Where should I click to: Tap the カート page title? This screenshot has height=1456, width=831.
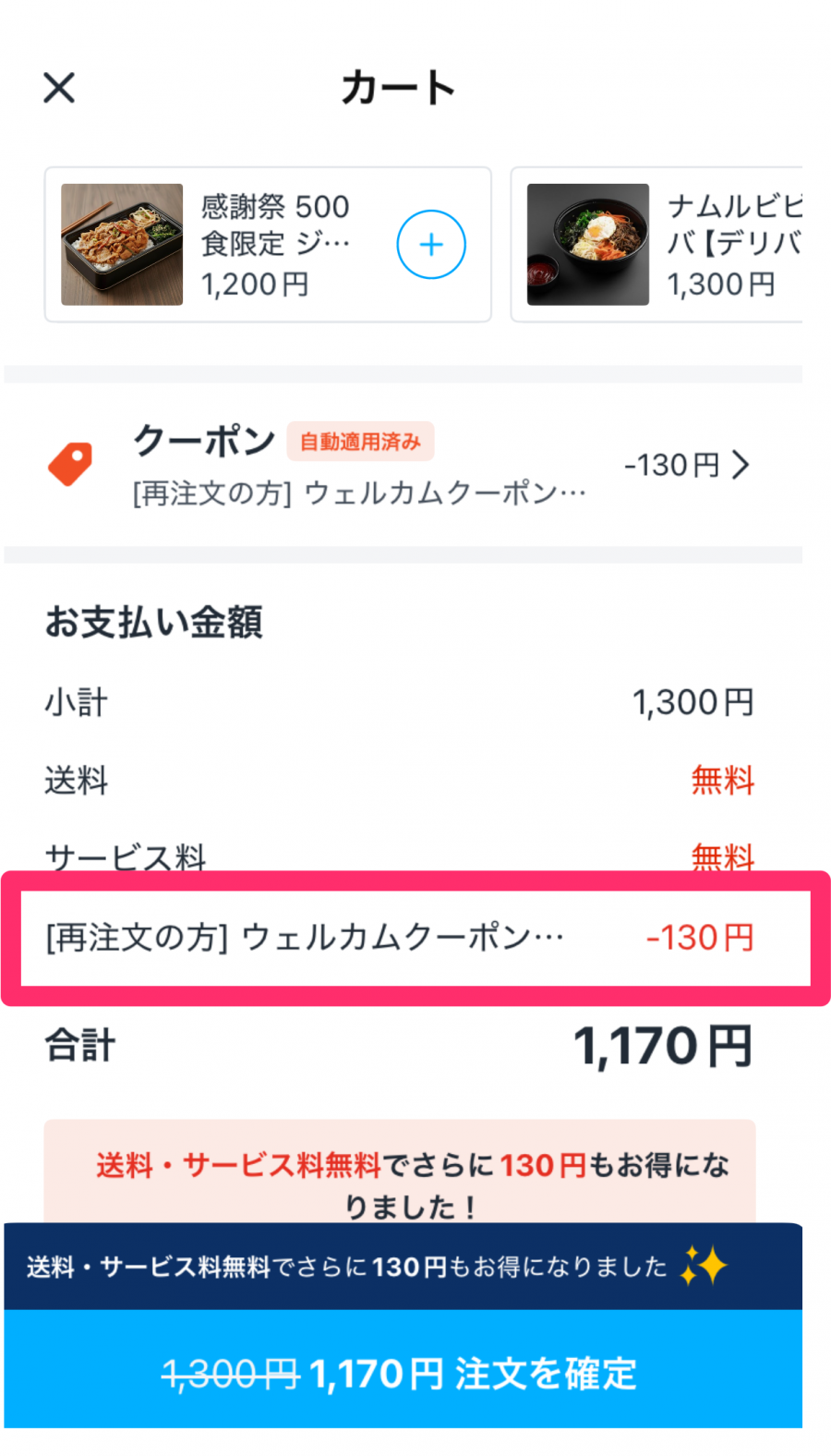(x=398, y=89)
